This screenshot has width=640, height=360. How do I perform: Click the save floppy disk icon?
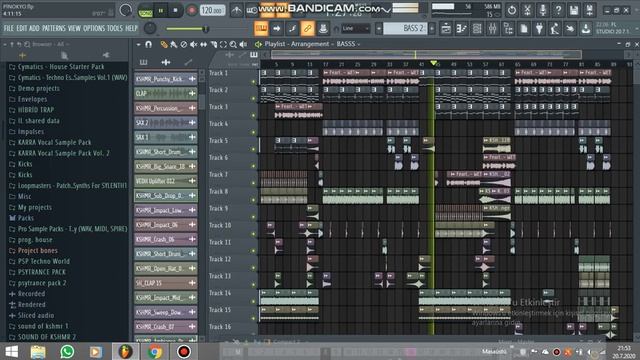point(574,10)
